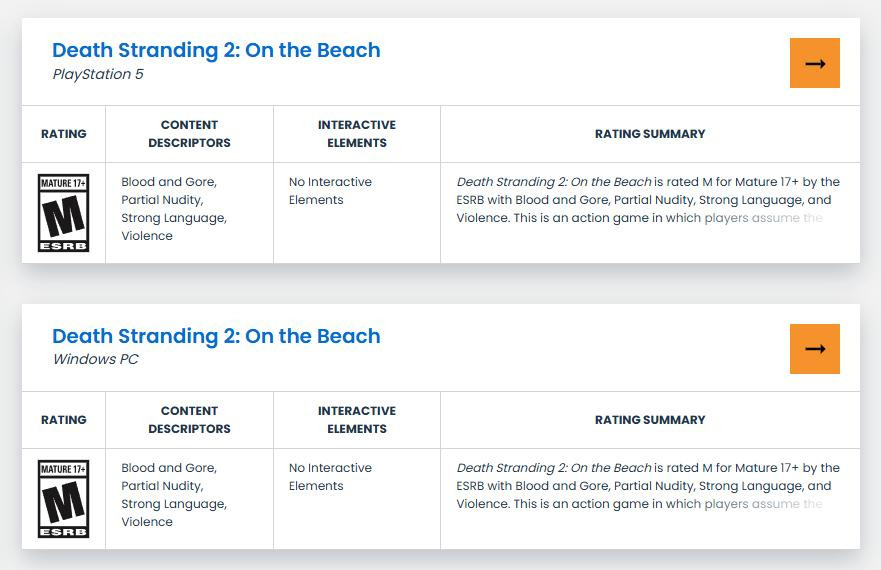Click the orange arrow on the PlayStation 5 card
881x570 pixels.
point(814,63)
